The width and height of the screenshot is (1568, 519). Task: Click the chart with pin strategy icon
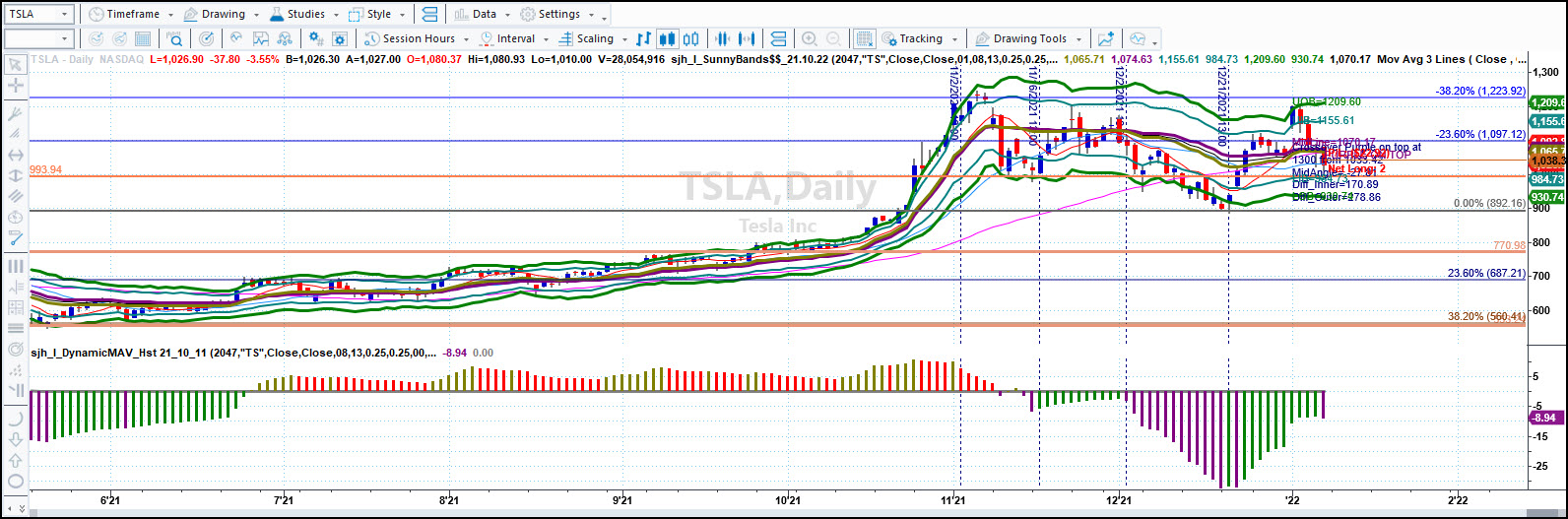(x=261, y=38)
